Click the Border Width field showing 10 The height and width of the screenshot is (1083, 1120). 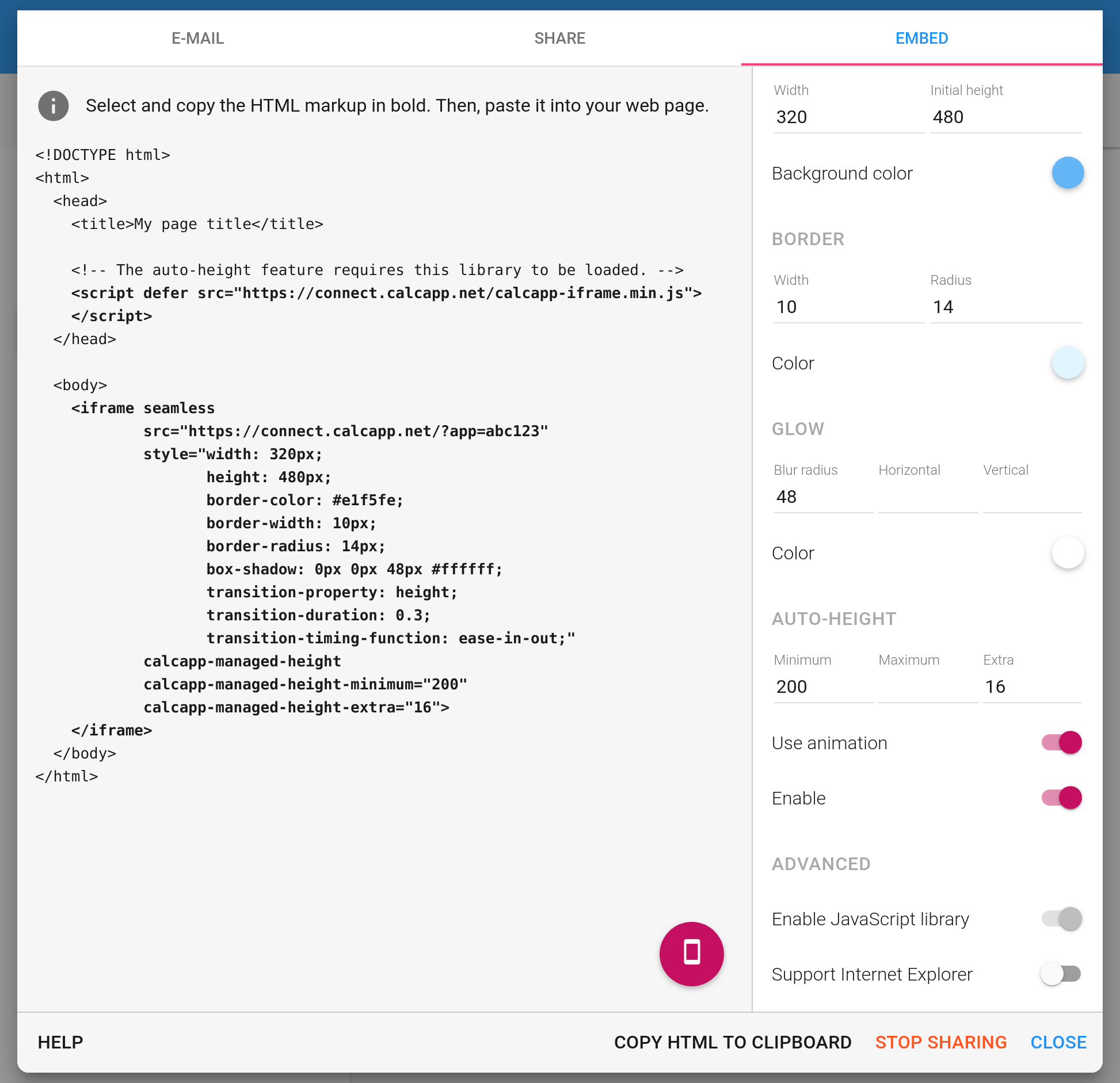click(849, 307)
